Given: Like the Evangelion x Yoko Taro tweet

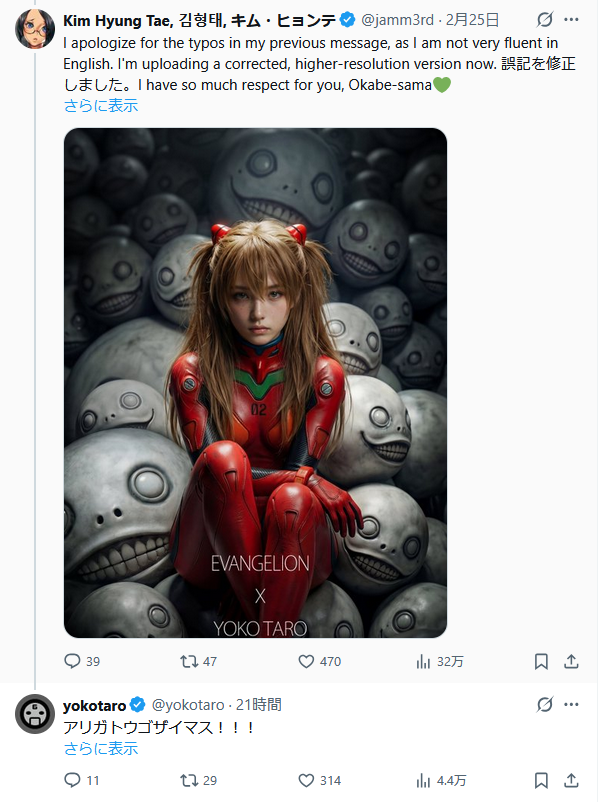Looking at the screenshot, I should pos(308,661).
